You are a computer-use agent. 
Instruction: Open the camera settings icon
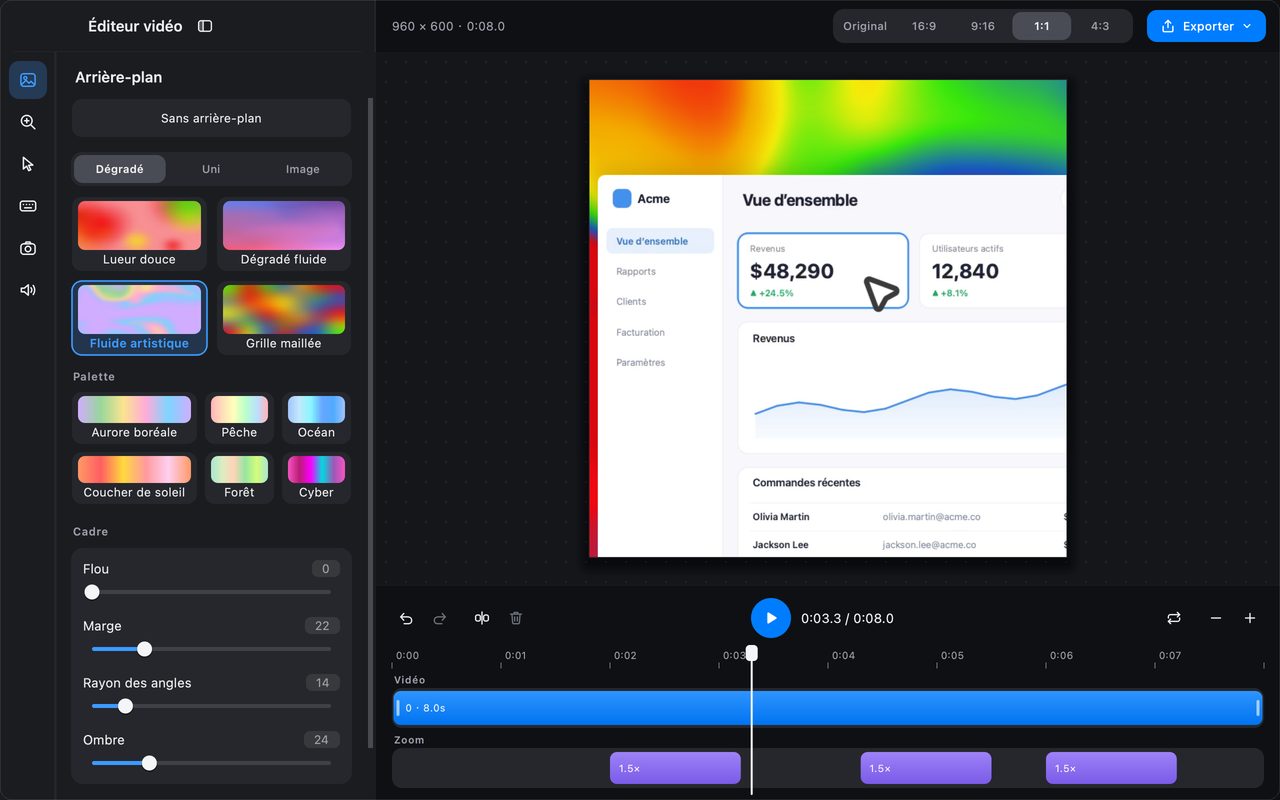tap(28, 248)
